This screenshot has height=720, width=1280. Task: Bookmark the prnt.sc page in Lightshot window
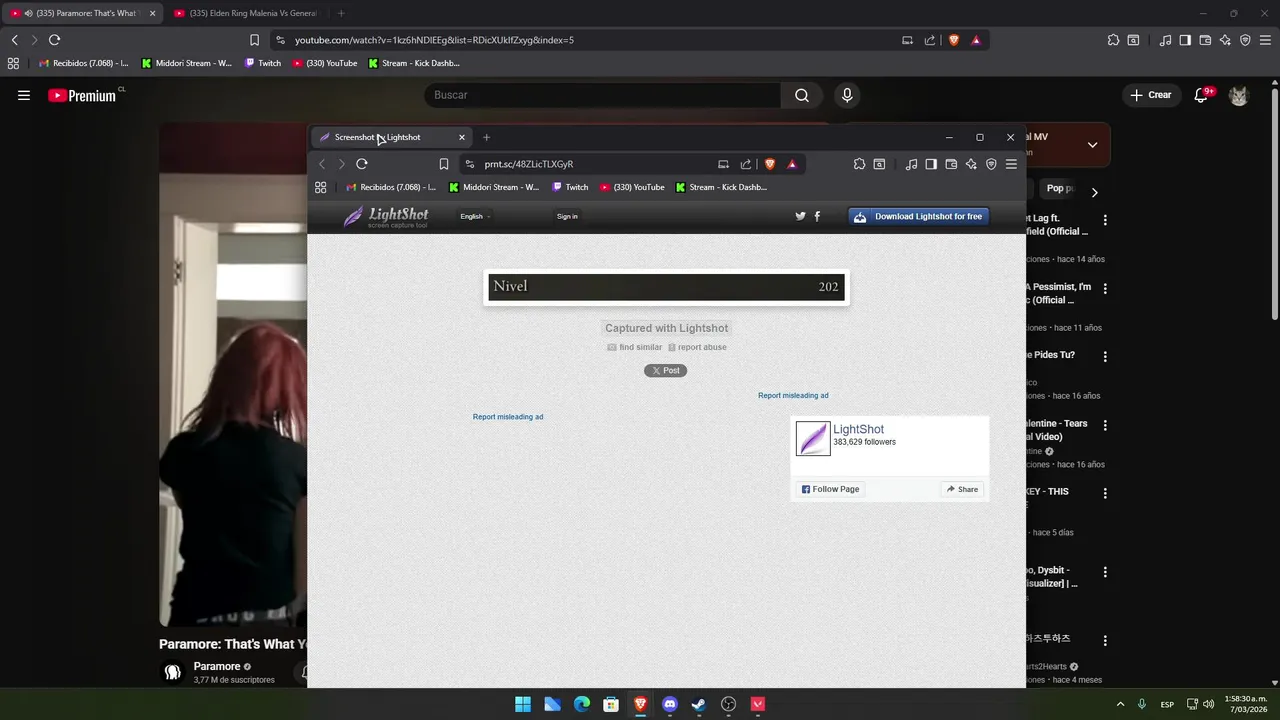444,164
